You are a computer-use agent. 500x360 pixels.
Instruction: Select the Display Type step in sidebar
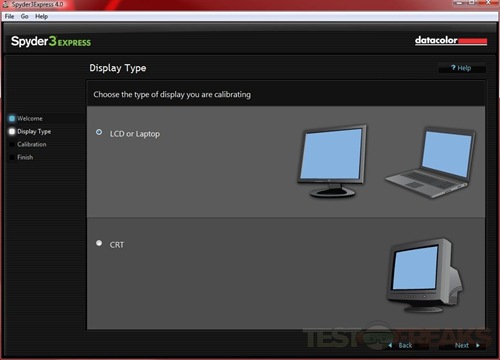click(34, 131)
